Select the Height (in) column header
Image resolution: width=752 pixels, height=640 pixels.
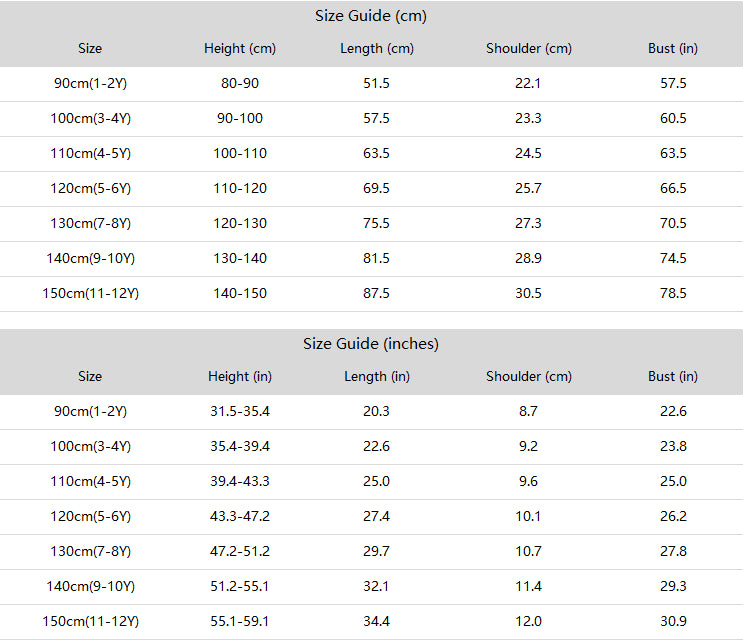click(x=240, y=377)
